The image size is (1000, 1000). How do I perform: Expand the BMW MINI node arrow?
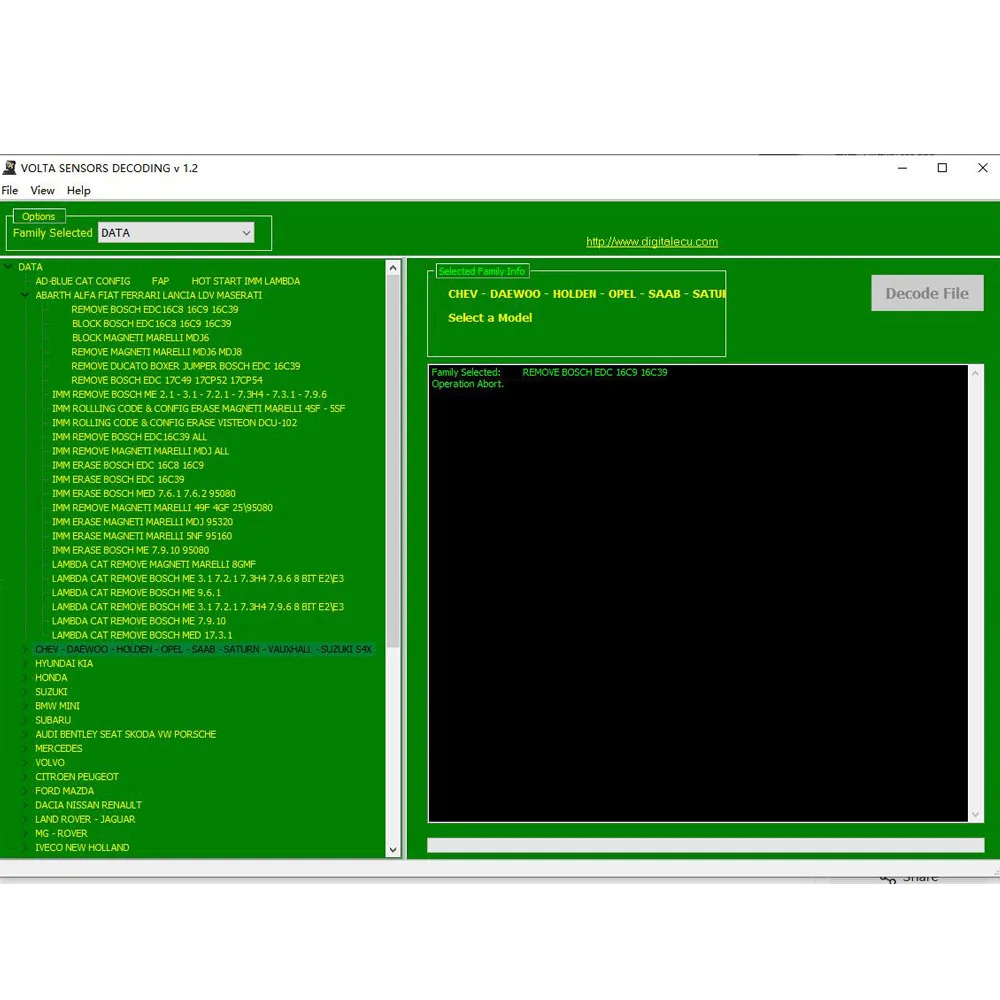tap(26, 706)
